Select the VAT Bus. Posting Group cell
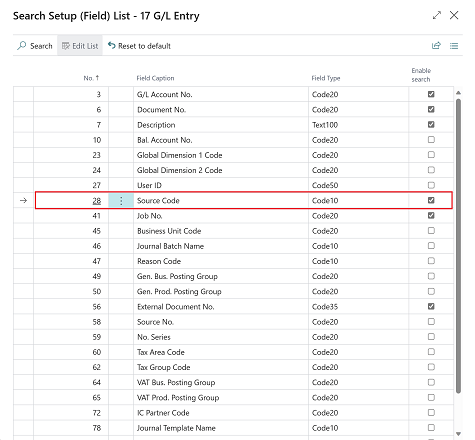Screen dimensions: 475x440 click(221, 382)
